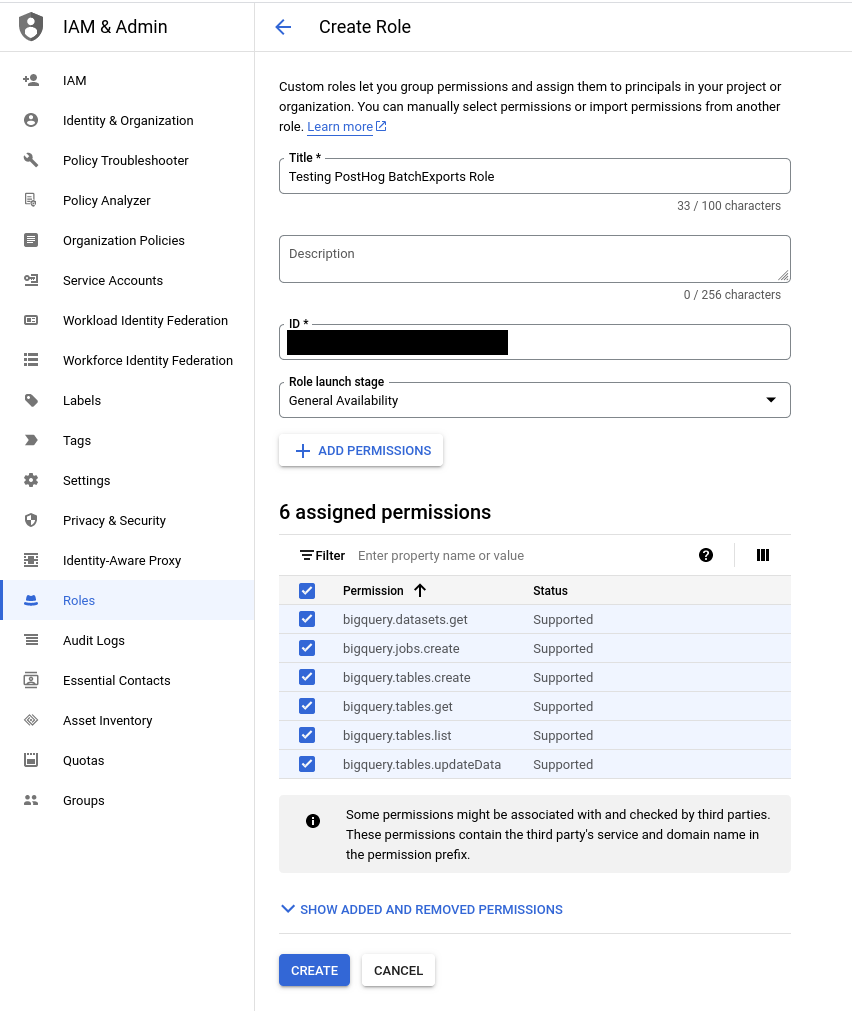
Task: Click the info icon in the permissions notice
Action: pyautogui.click(x=313, y=820)
